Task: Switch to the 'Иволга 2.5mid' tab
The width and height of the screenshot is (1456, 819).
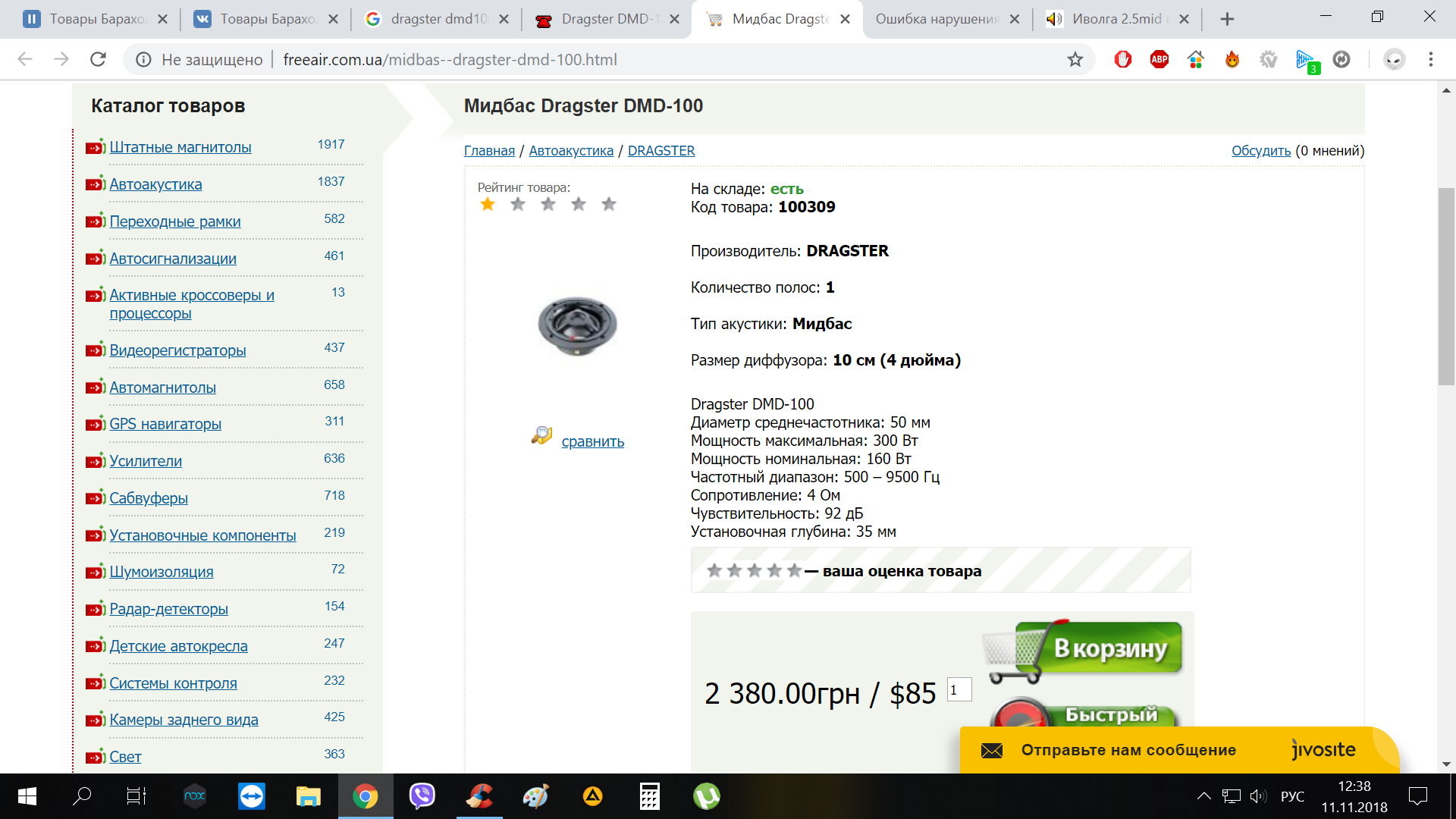Action: (1116, 19)
